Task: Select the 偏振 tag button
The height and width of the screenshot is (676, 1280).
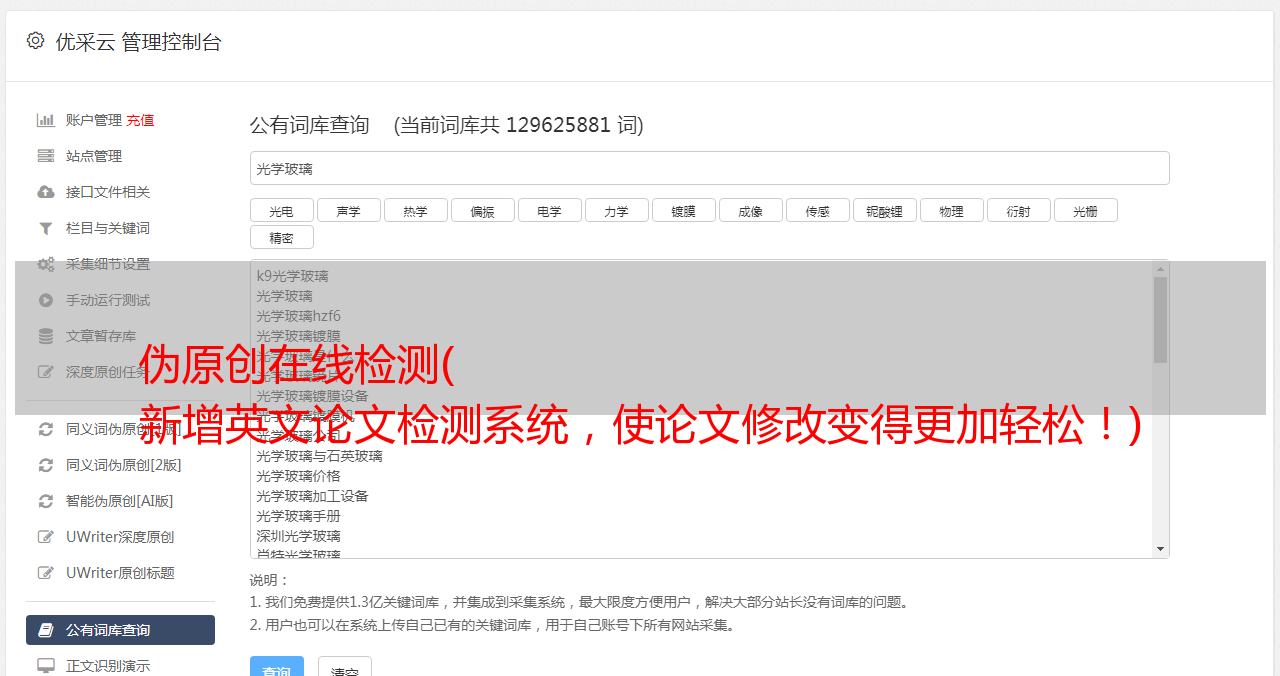Action: (482, 210)
